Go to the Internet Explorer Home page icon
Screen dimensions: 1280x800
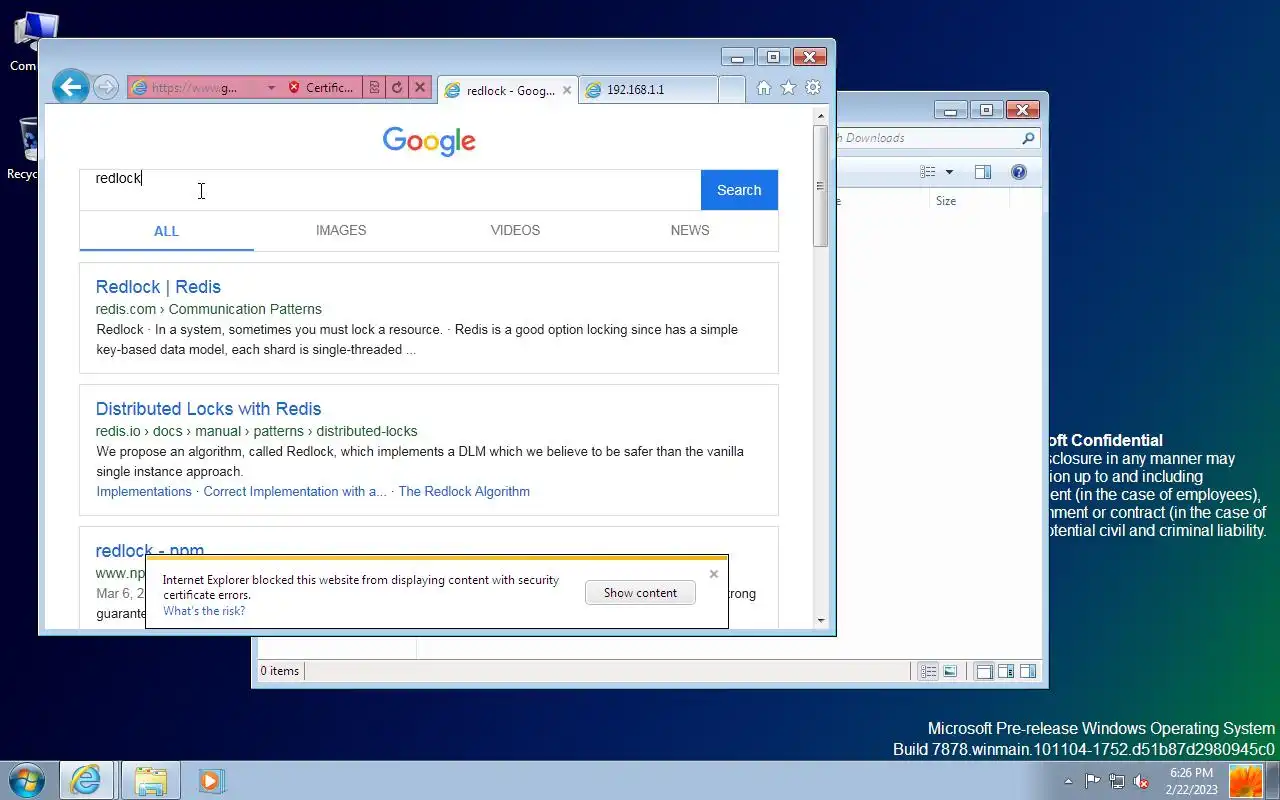tap(764, 88)
